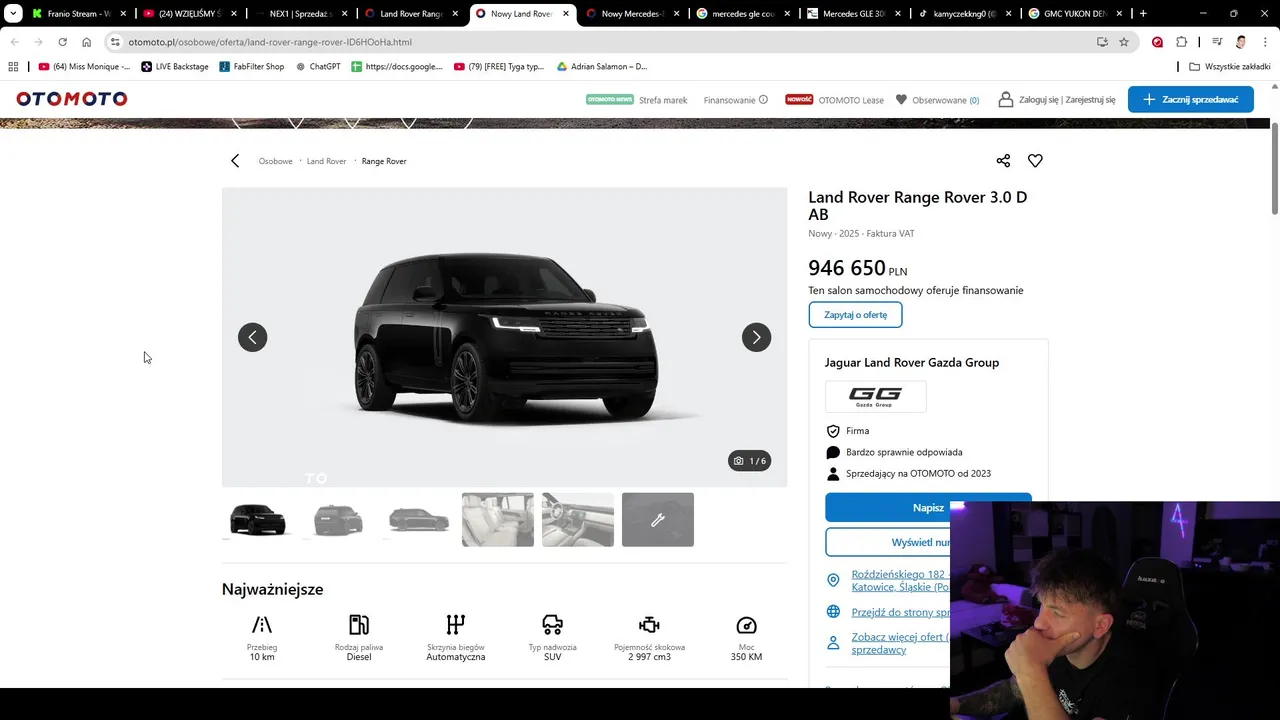This screenshot has width=1280, height=720.
Task: Open the tab search dropdown
Action: [13, 14]
